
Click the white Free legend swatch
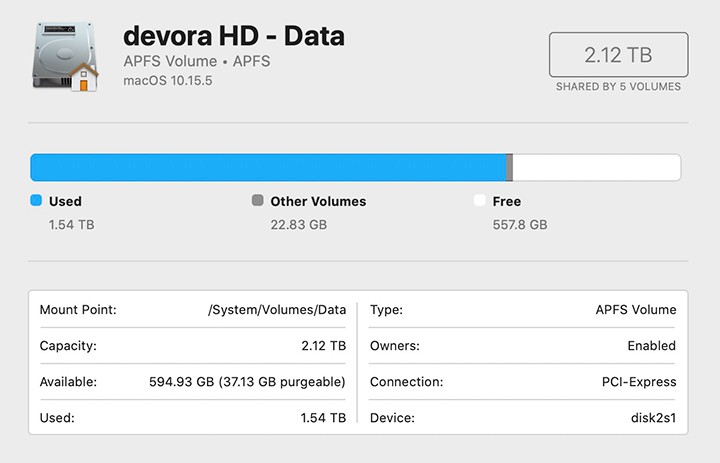[480, 201]
